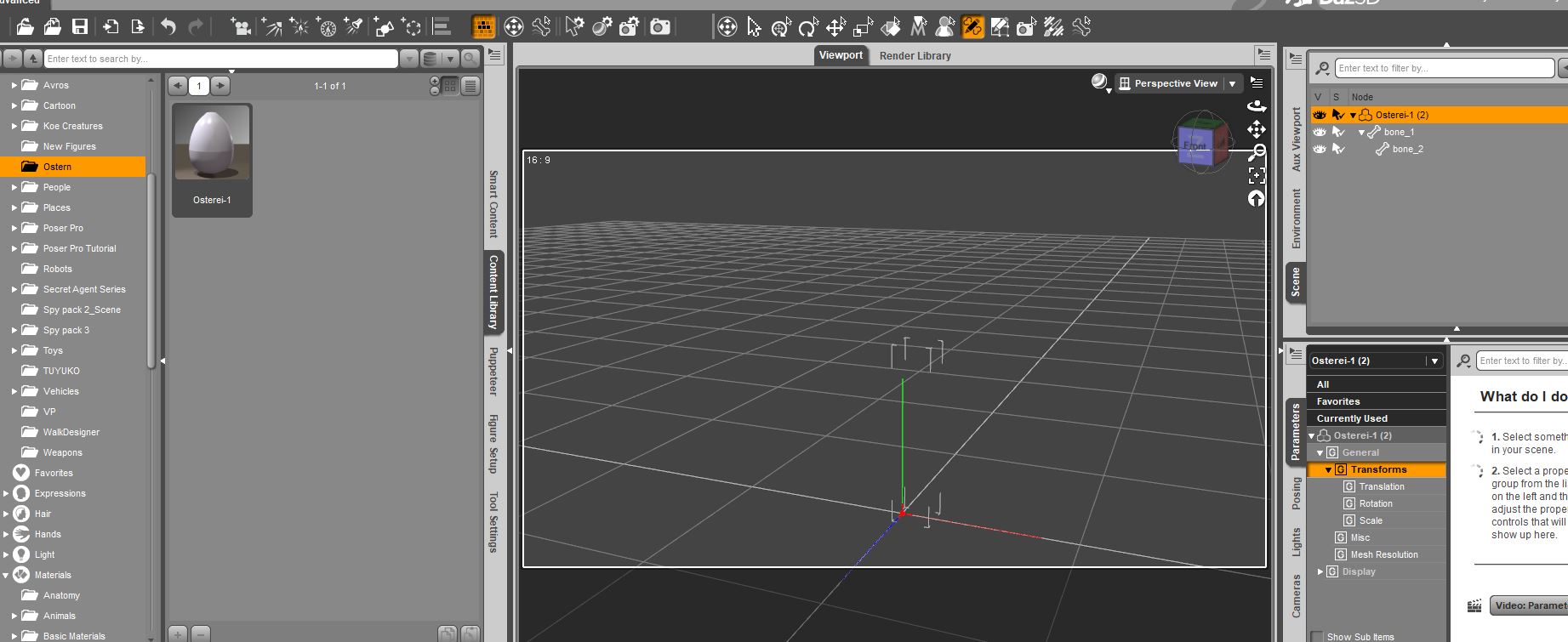Collapse the Materials category
The width and height of the screenshot is (1568, 642).
pyautogui.click(x=5, y=575)
